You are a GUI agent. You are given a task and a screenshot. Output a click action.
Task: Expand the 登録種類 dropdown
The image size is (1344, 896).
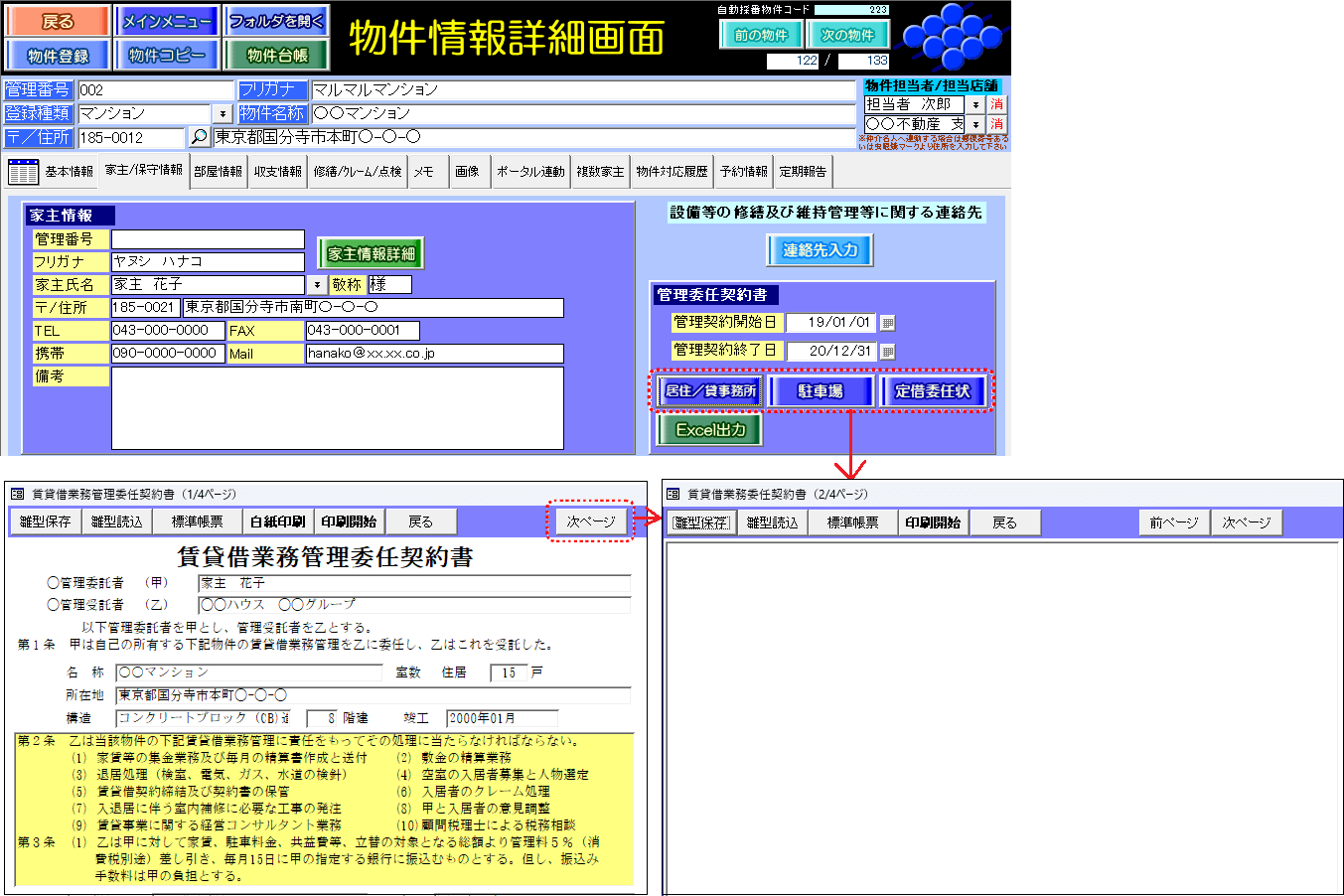tap(223, 114)
